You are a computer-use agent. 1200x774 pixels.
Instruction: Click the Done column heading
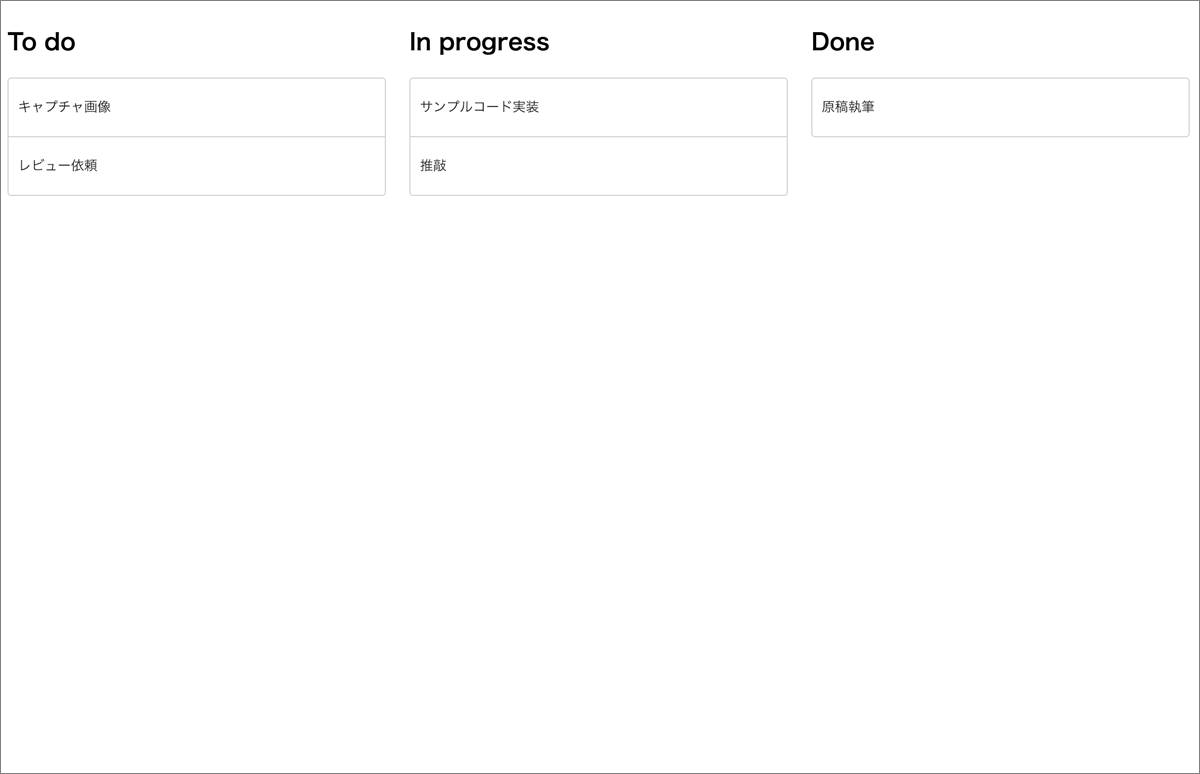[x=843, y=42]
